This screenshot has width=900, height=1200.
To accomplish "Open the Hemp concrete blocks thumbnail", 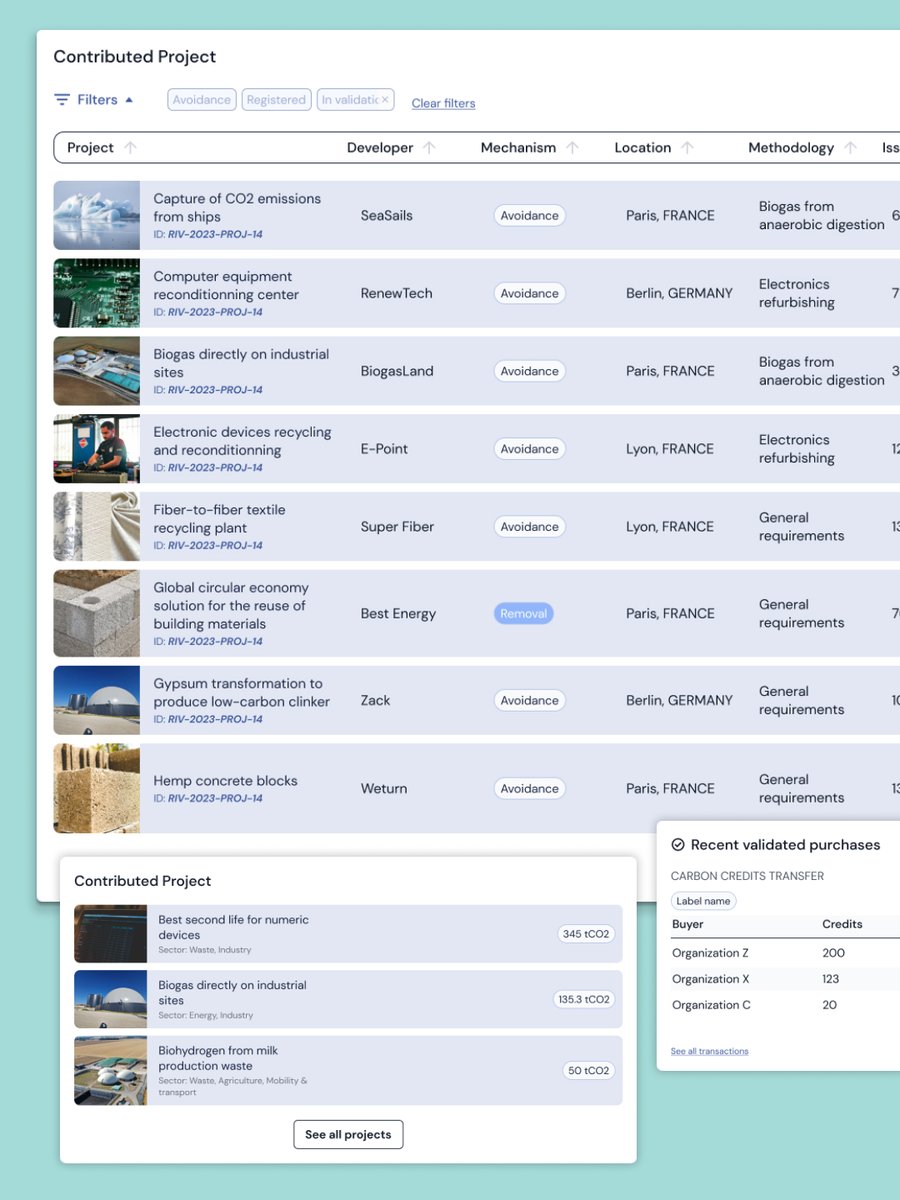I will (x=97, y=788).
